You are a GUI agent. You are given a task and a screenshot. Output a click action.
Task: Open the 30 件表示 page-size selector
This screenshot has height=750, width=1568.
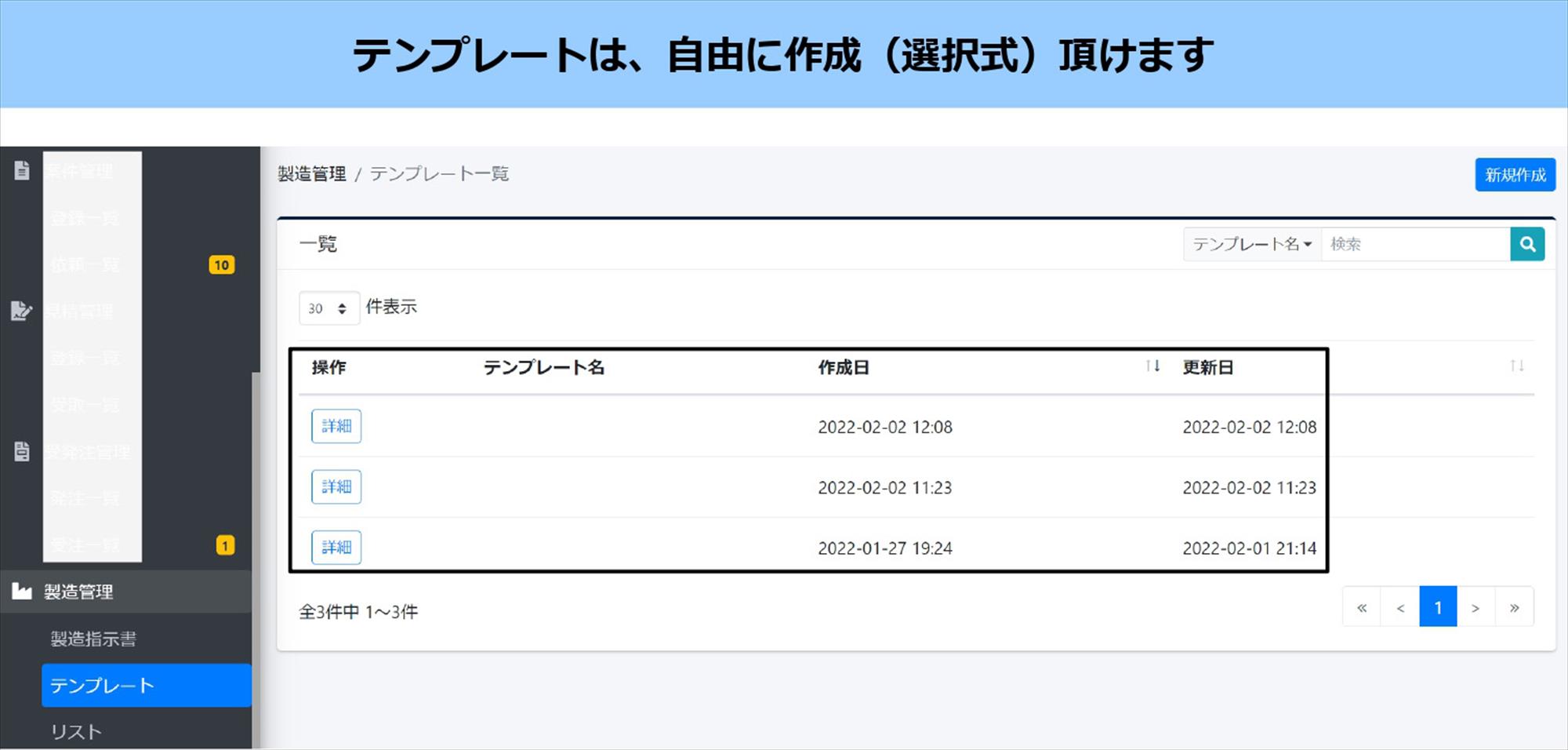pos(328,308)
